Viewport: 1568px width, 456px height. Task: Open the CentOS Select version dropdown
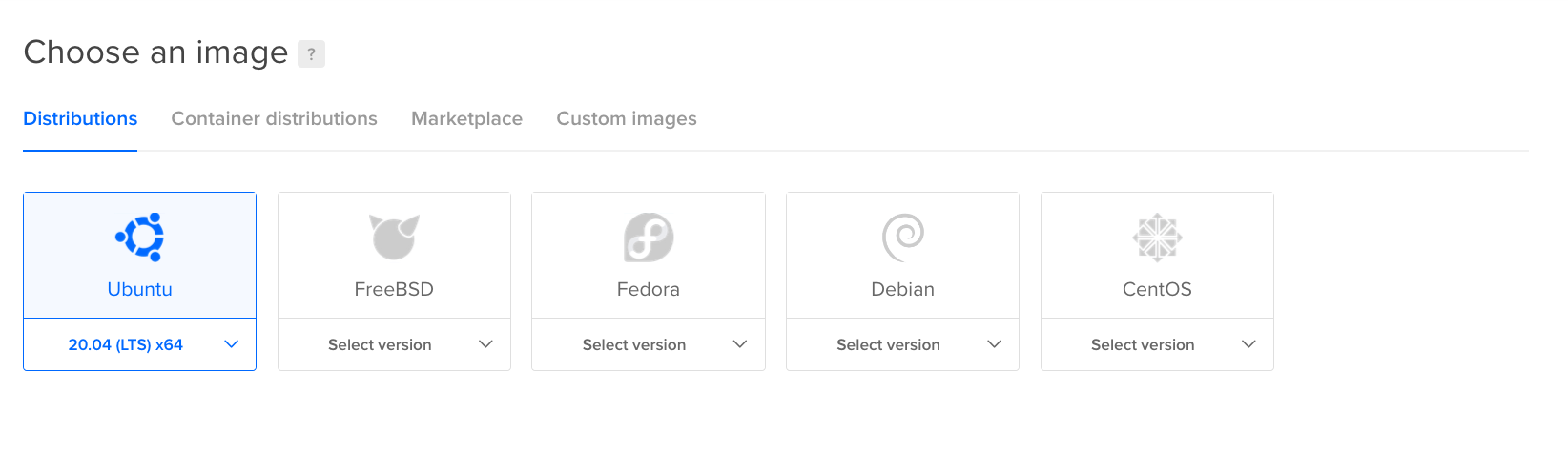1157,344
